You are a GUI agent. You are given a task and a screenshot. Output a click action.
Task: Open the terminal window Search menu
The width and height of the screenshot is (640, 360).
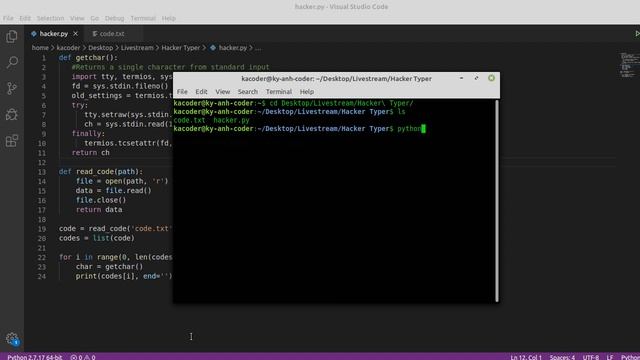248,92
